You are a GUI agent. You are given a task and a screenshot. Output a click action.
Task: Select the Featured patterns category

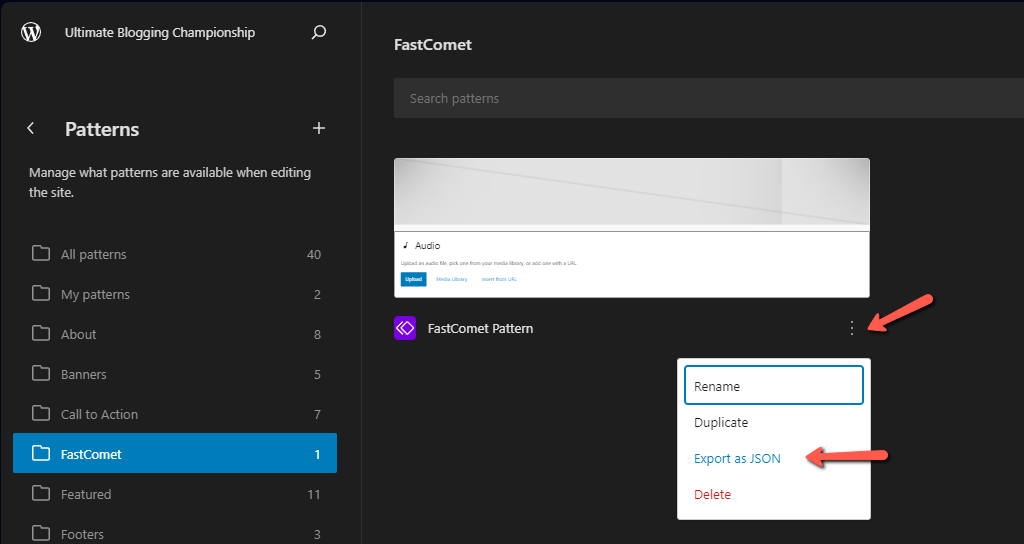click(x=86, y=494)
